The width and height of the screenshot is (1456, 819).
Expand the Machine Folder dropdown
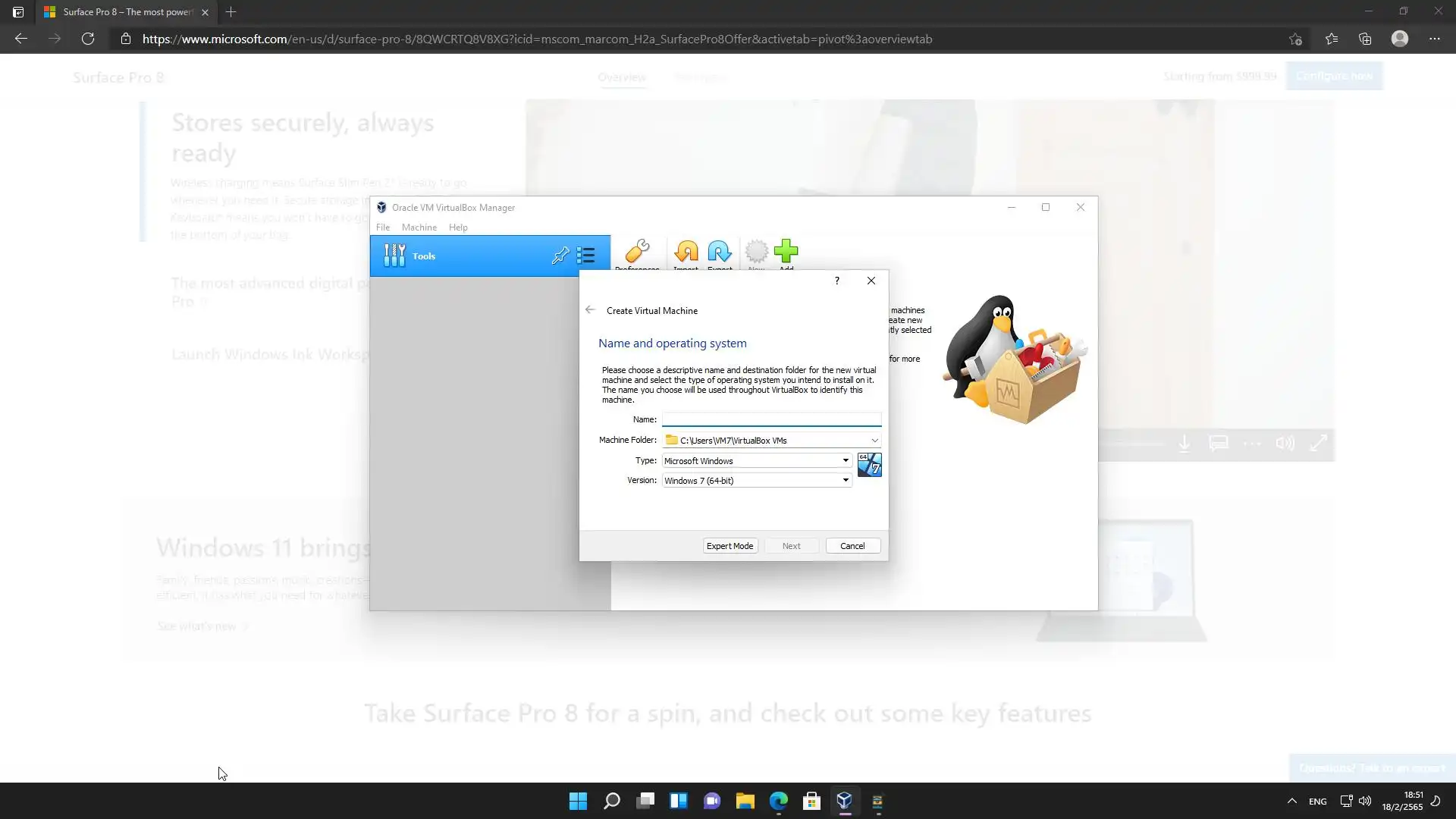[874, 441]
